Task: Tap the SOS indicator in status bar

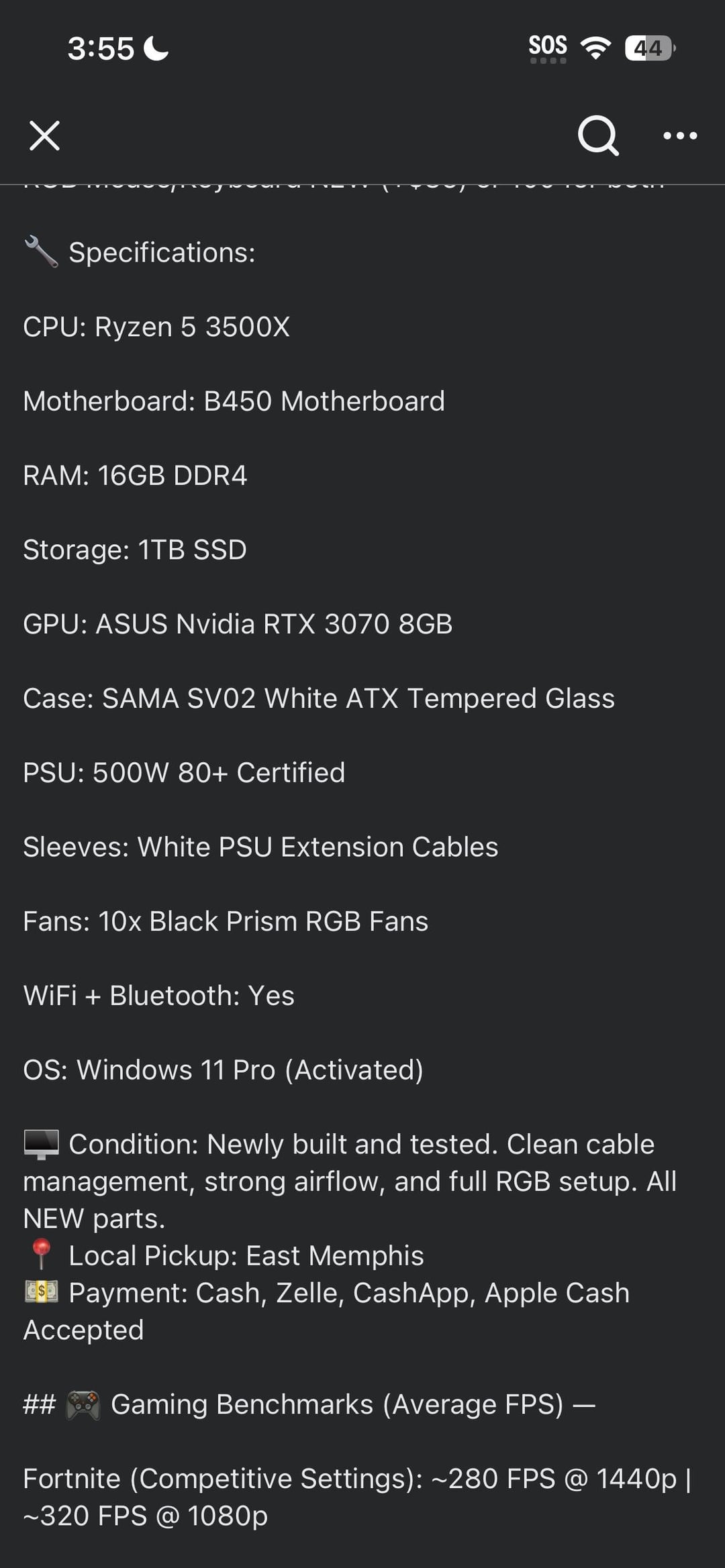Action: (547, 48)
